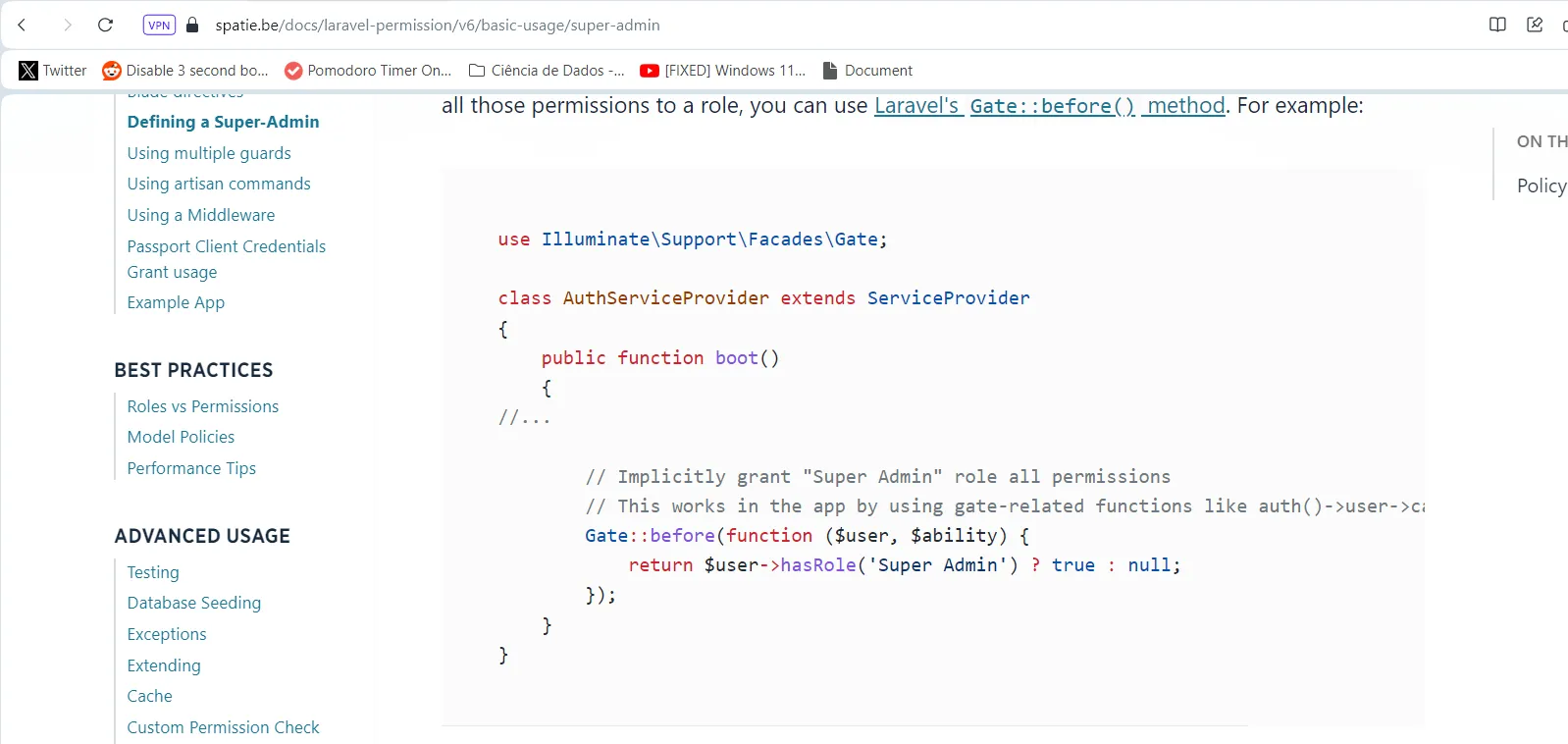The height and width of the screenshot is (744, 1568).
Task: Open Using multiple guards page
Action: 209,153
